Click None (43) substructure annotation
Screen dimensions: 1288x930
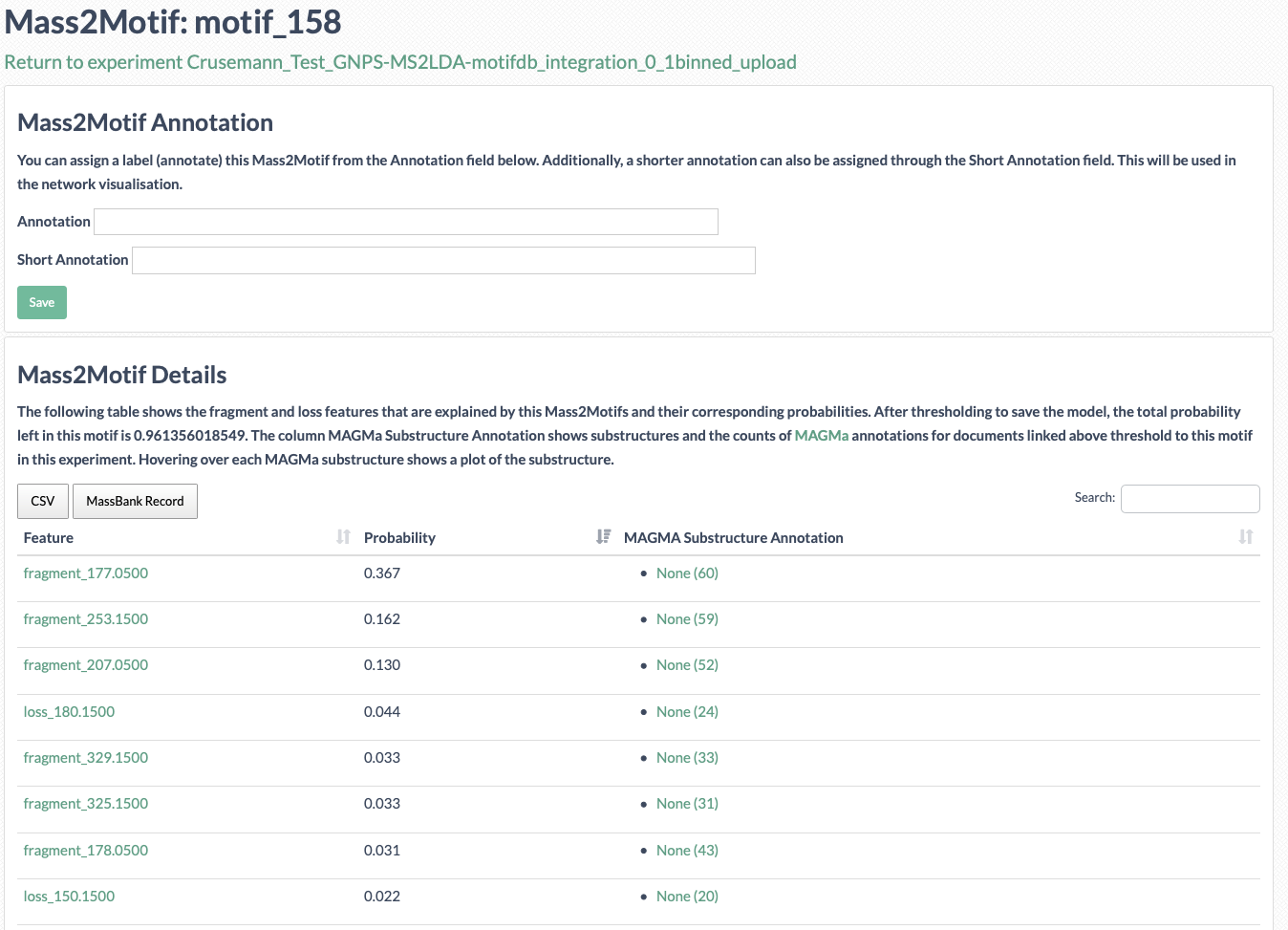point(687,850)
